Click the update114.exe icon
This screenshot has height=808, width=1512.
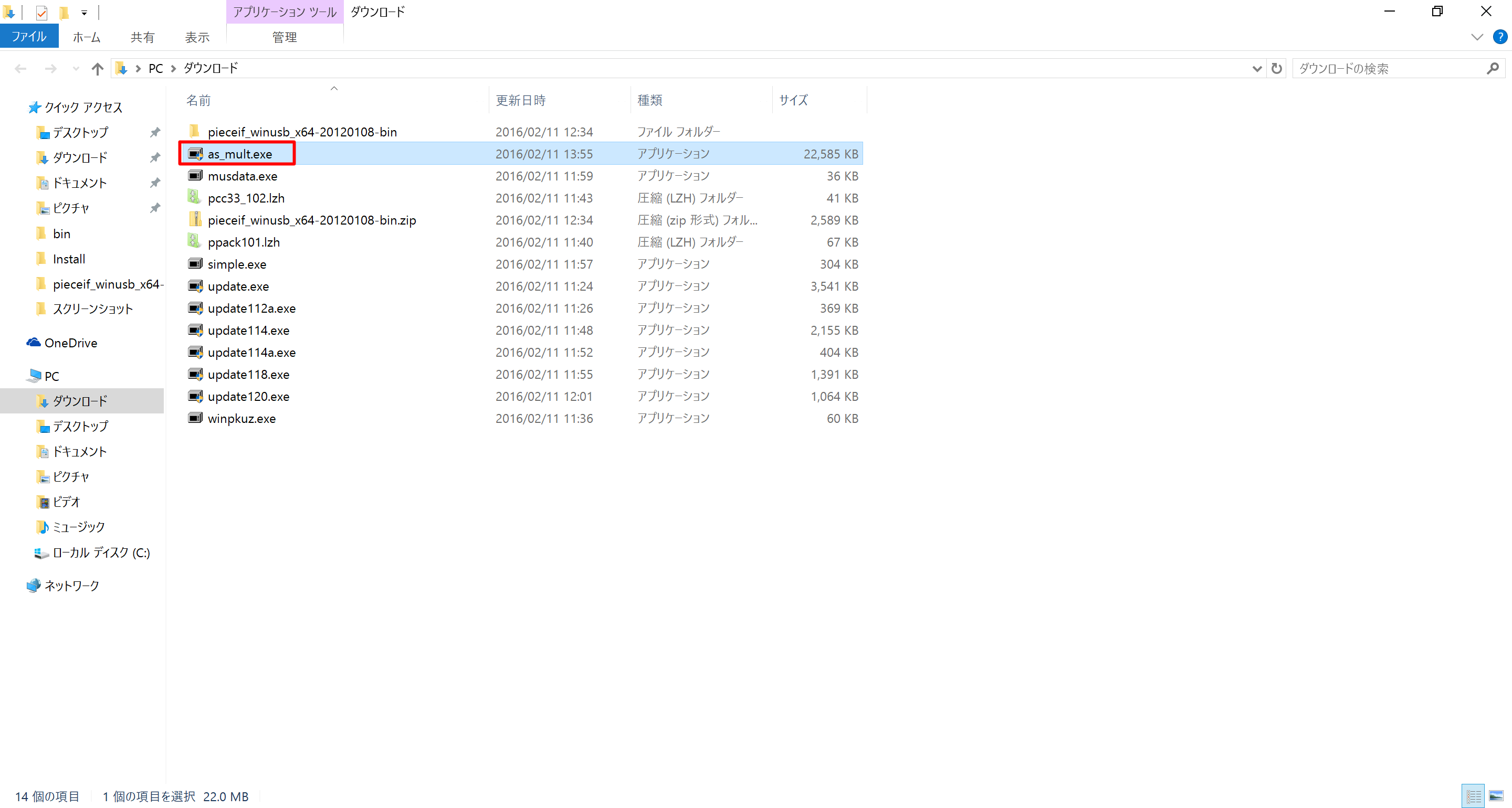point(195,330)
